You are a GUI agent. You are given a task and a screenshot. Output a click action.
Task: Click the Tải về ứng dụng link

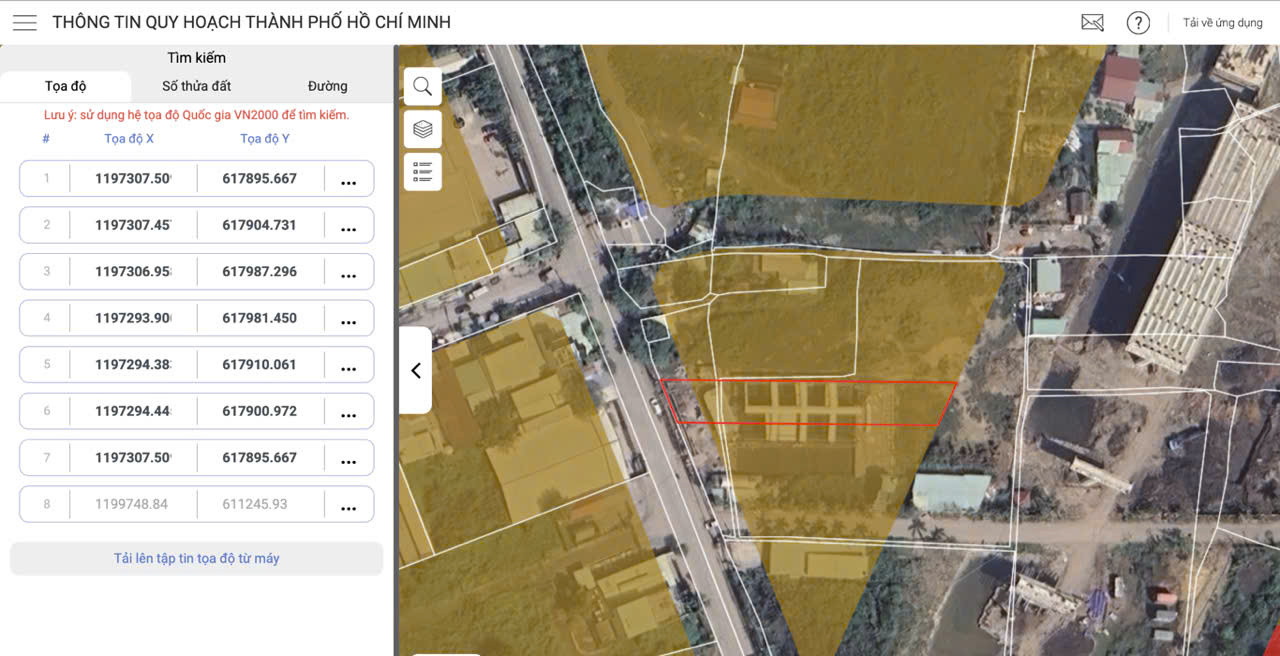1222,22
